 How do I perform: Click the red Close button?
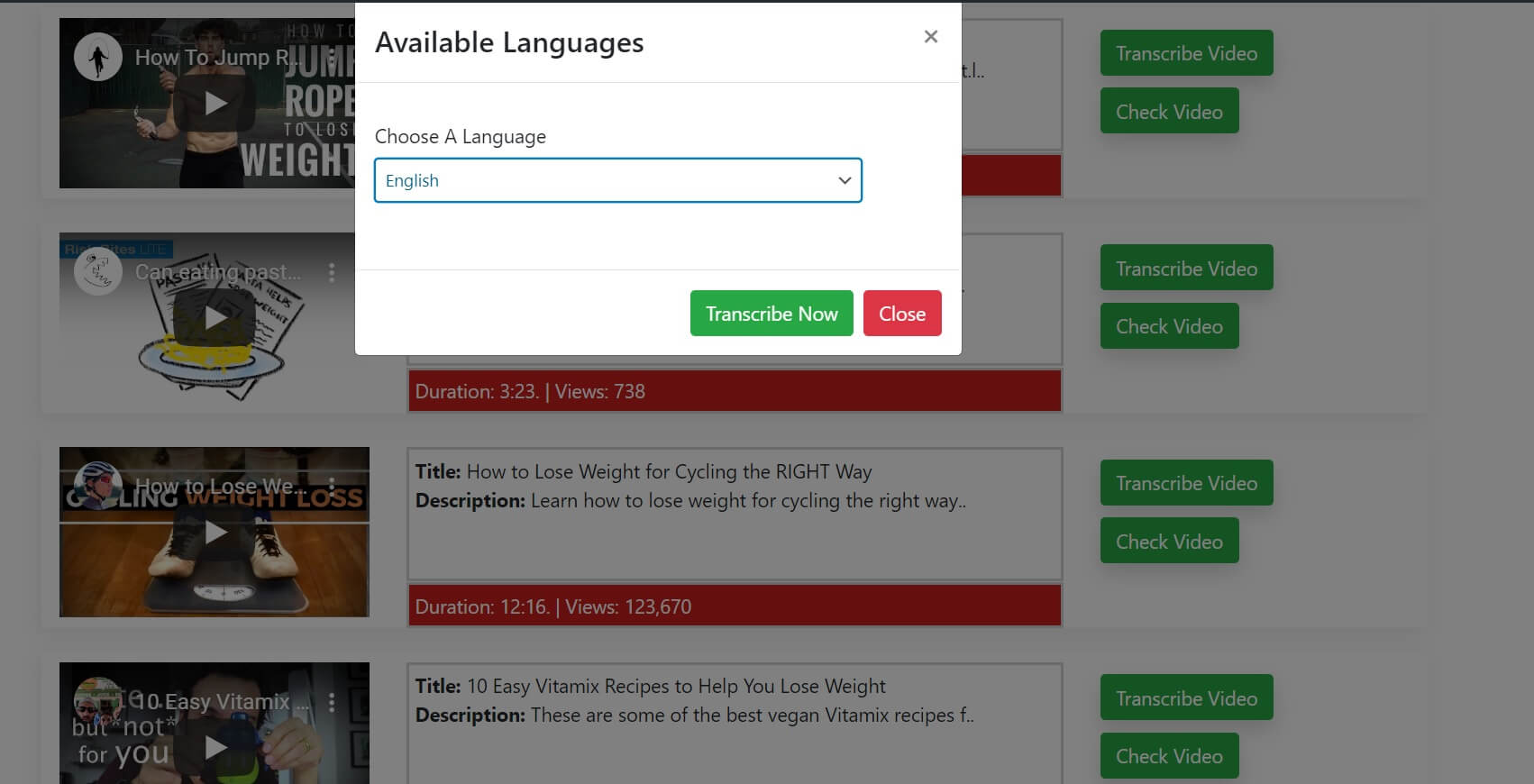coord(902,314)
